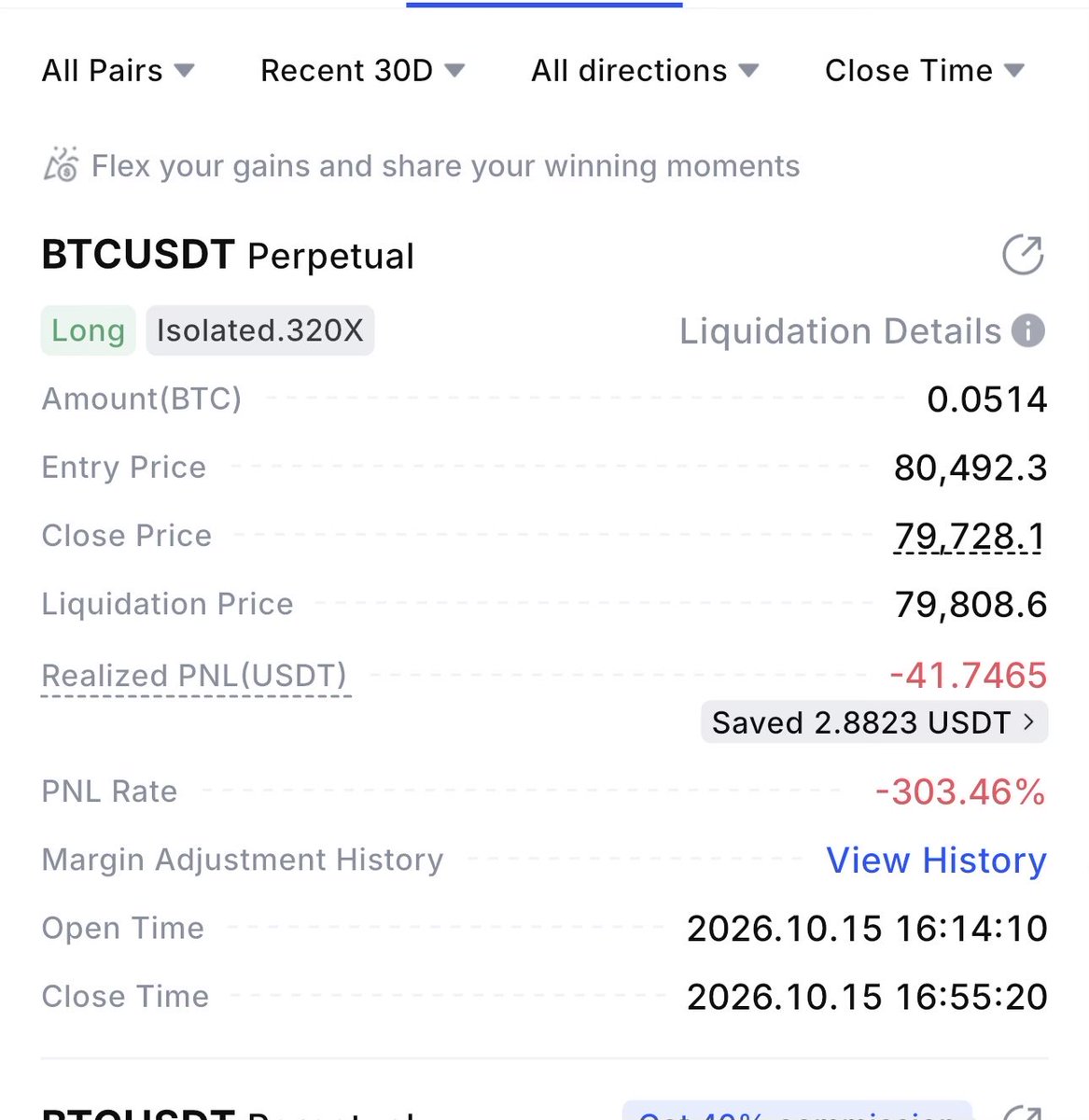Tap the Long direction tag
The height and width of the screenshot is (1120, 1089).
click(x=88, y=330)
